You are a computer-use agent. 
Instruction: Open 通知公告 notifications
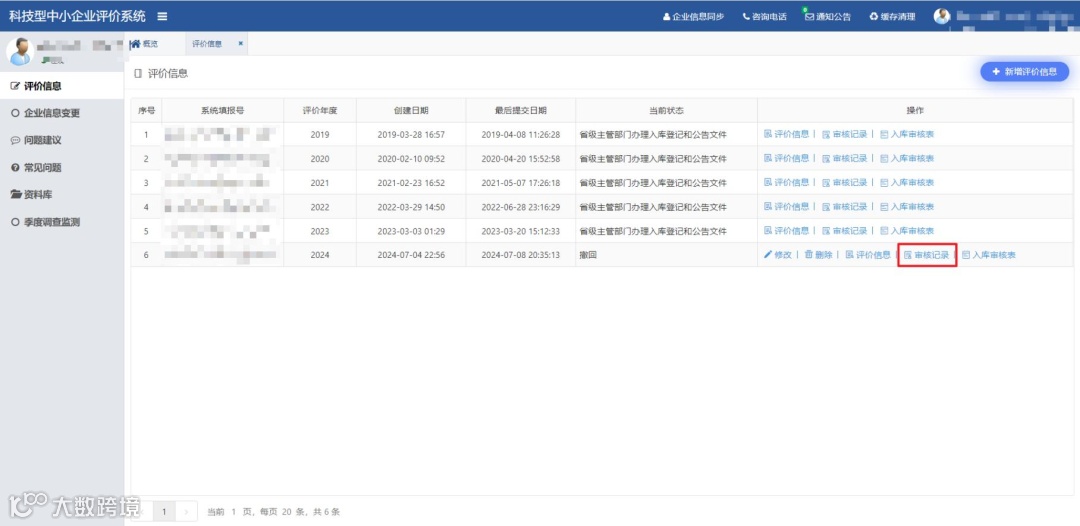(x=828, y=17)
